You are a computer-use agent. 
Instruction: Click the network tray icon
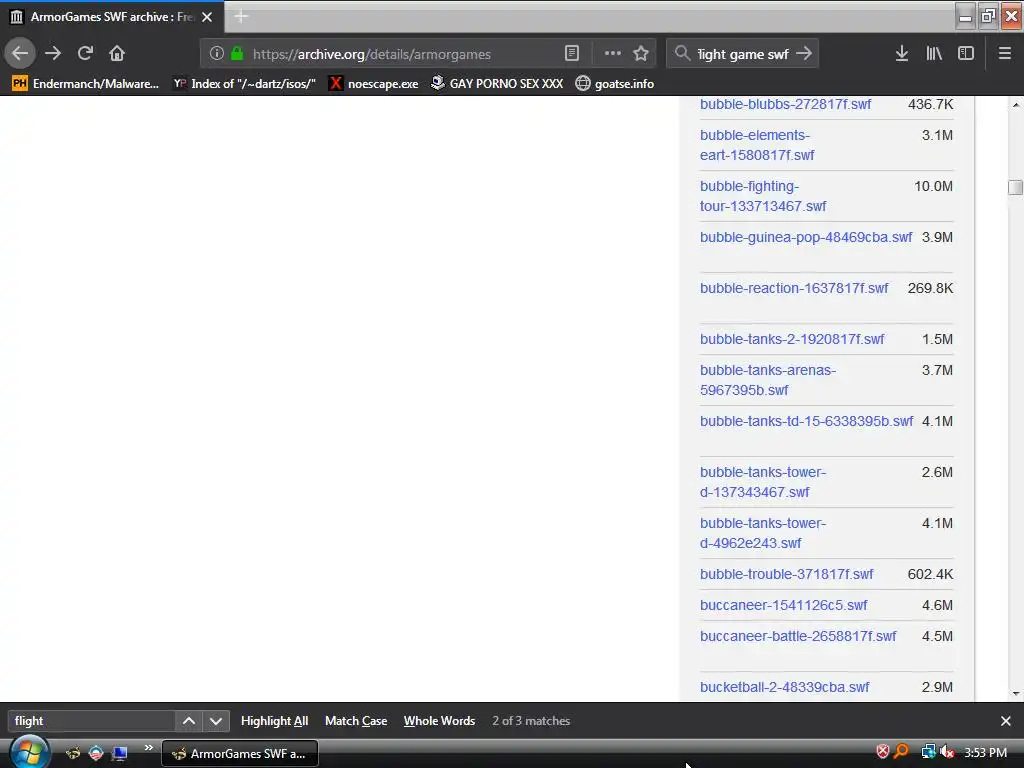coord(928,752)
